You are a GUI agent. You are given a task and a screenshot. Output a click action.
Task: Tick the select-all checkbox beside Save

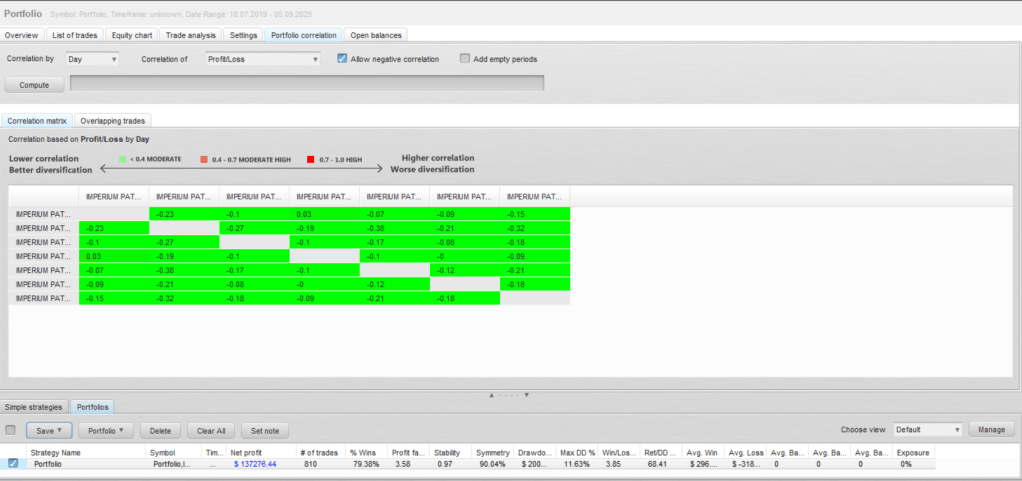[11, 430]
